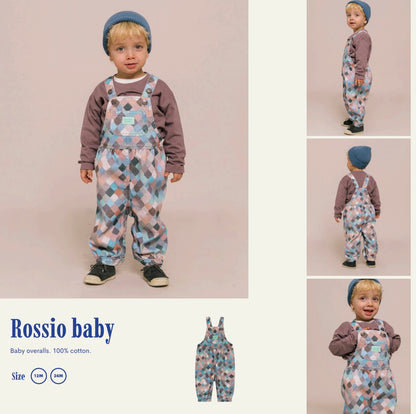Click the green patch on the main photo bib
This screenshot has height=414, width=416.
128,121
